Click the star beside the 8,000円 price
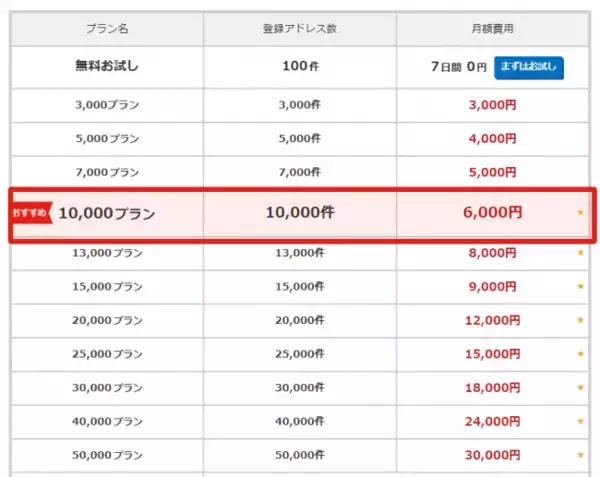This screenshot has height=477, width=600. [x=580, y=253]
